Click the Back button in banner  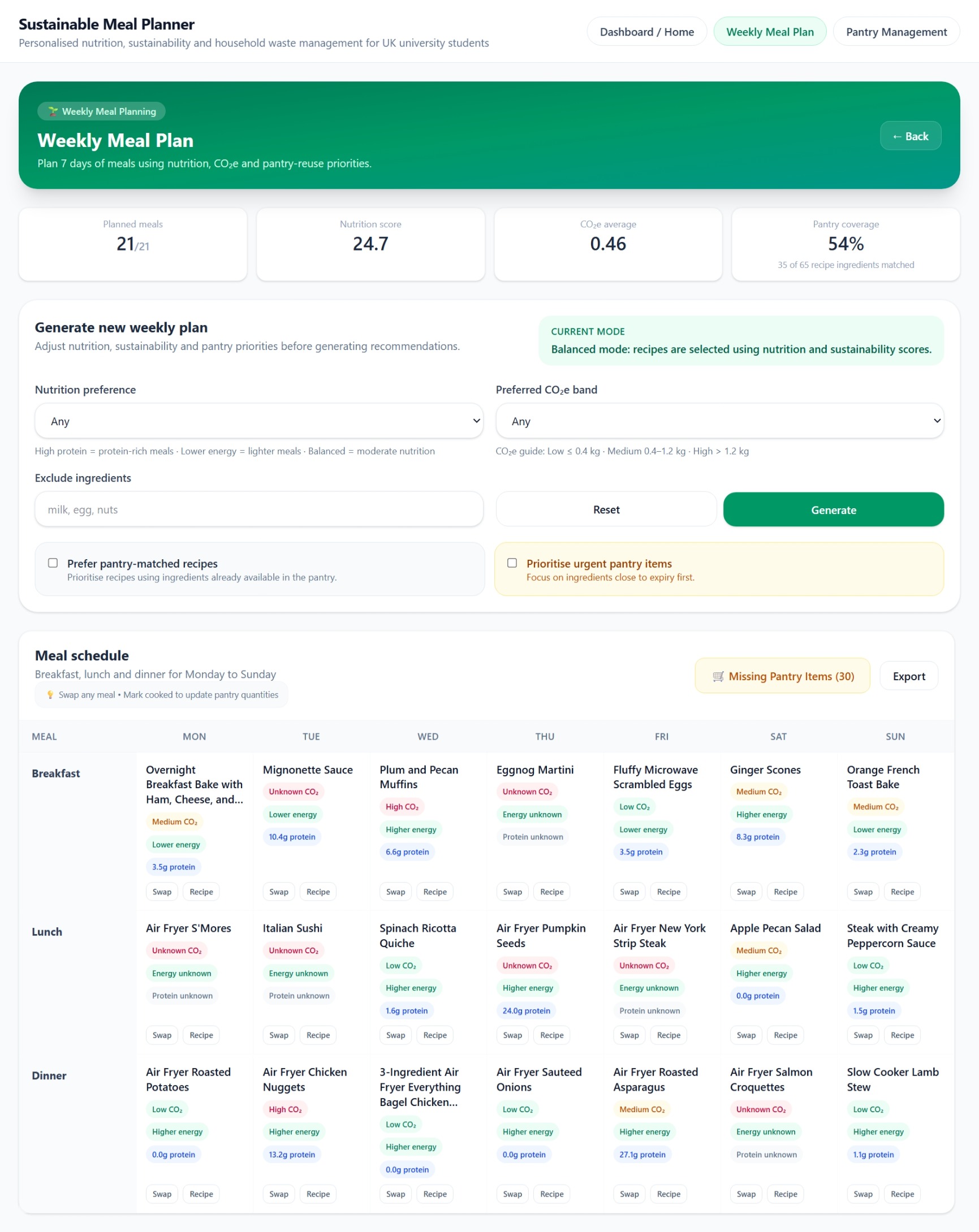(x=910, y=136)
